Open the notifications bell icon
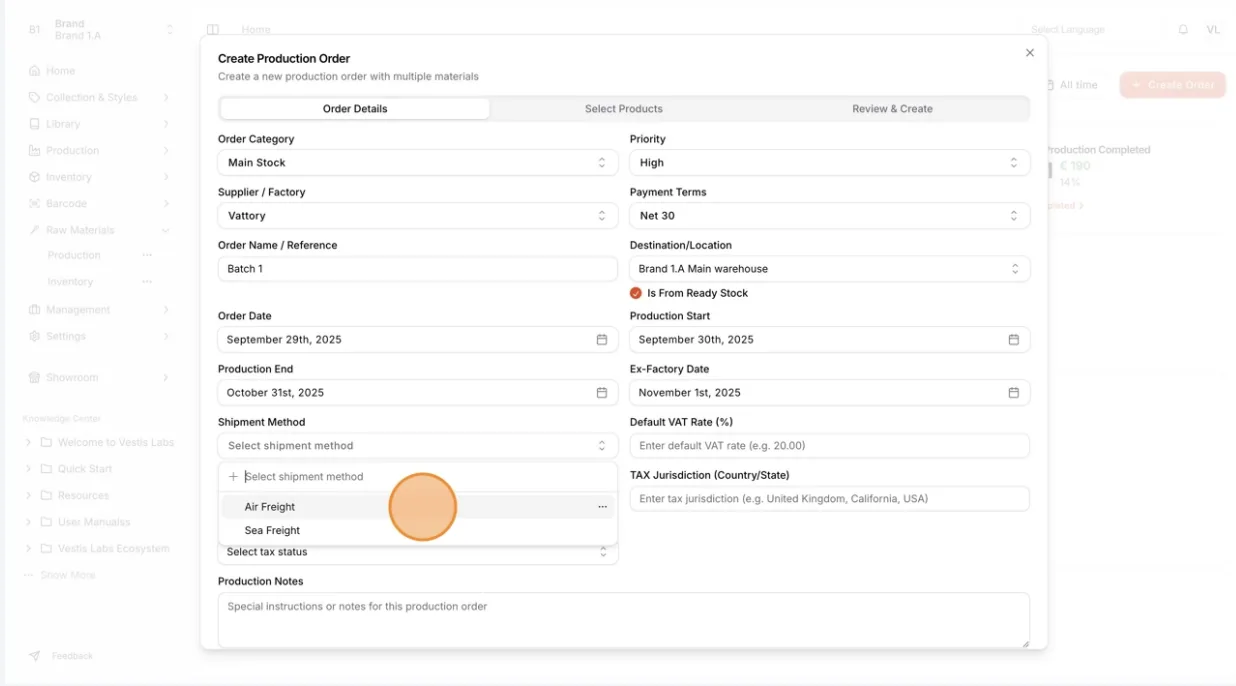The width and height of the screenshot is (1236, 686). pos(1183,30)
